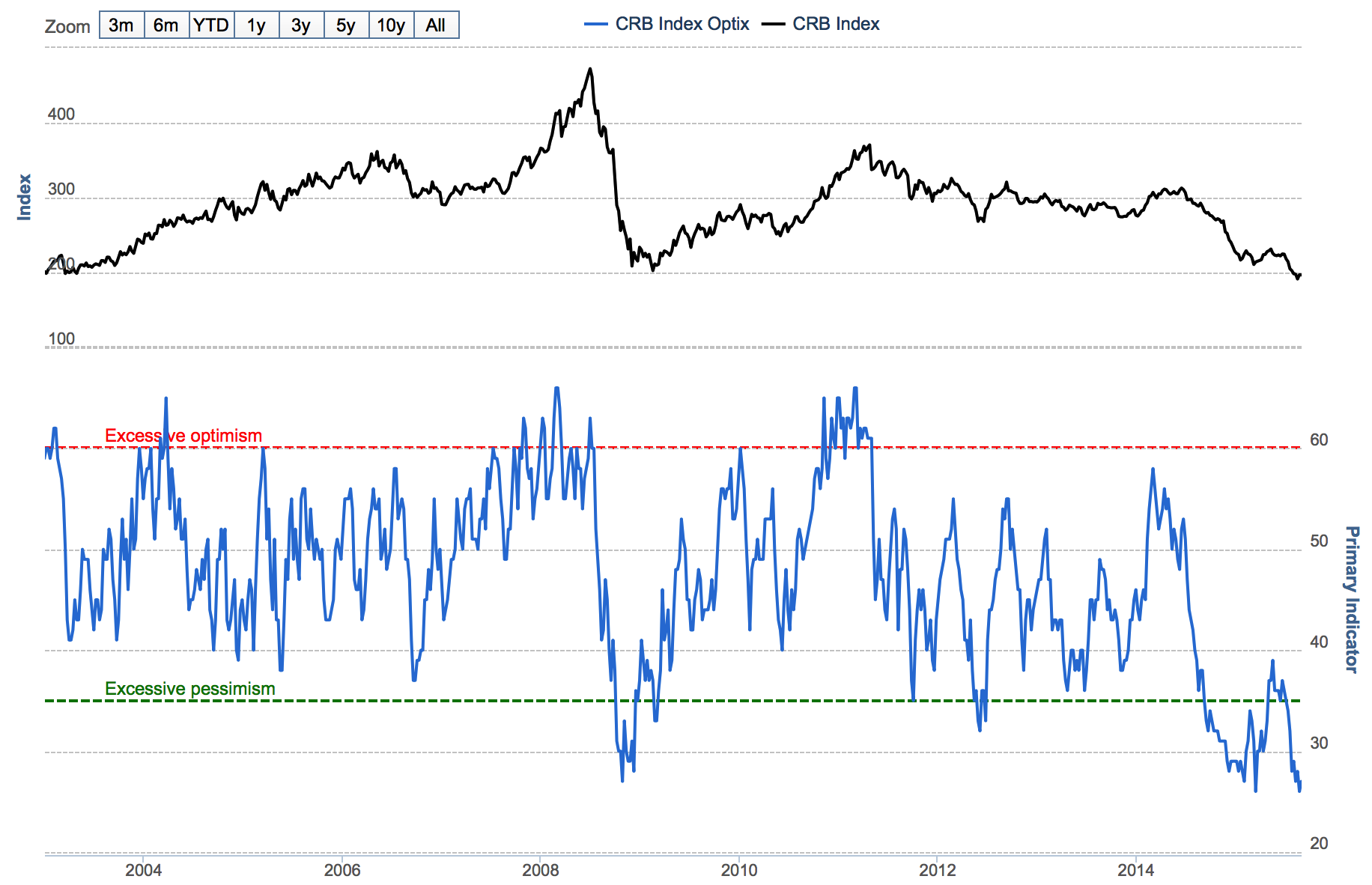
Task: Select the 5y zoom range
Action: click(346, 25)
